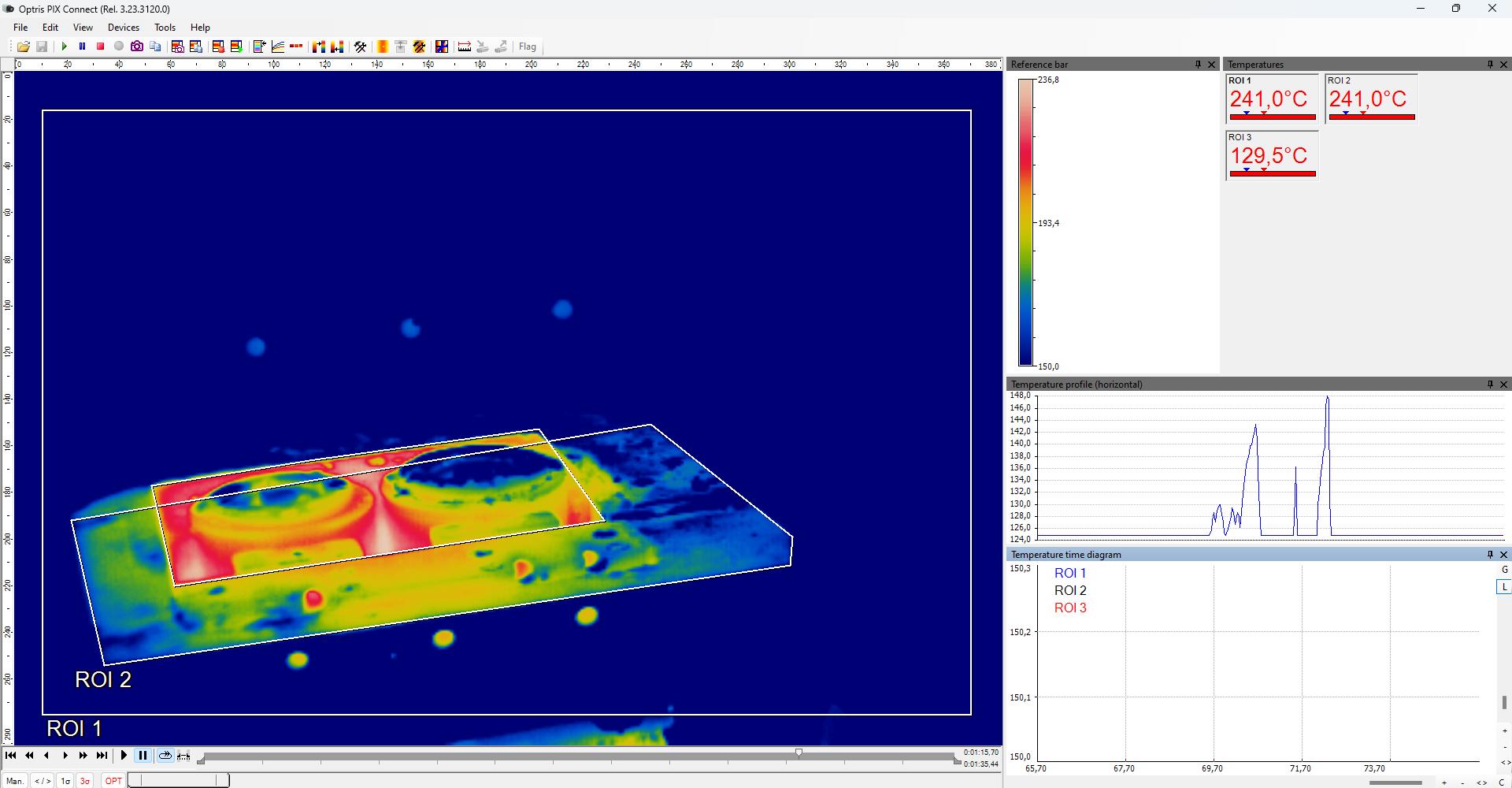The height and width of the screenshot is (788, 1512).
Task: Open a saved thermal recording file
Action: coord(24,46)
